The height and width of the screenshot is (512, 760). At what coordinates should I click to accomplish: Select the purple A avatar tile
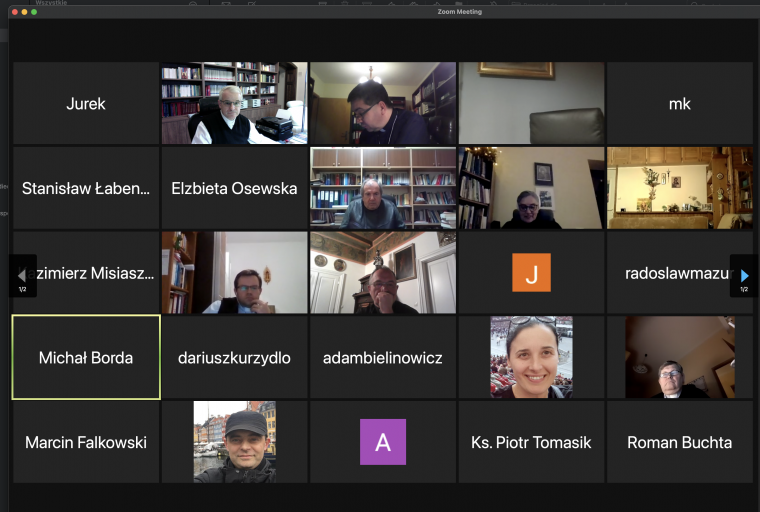coord(383,442)
